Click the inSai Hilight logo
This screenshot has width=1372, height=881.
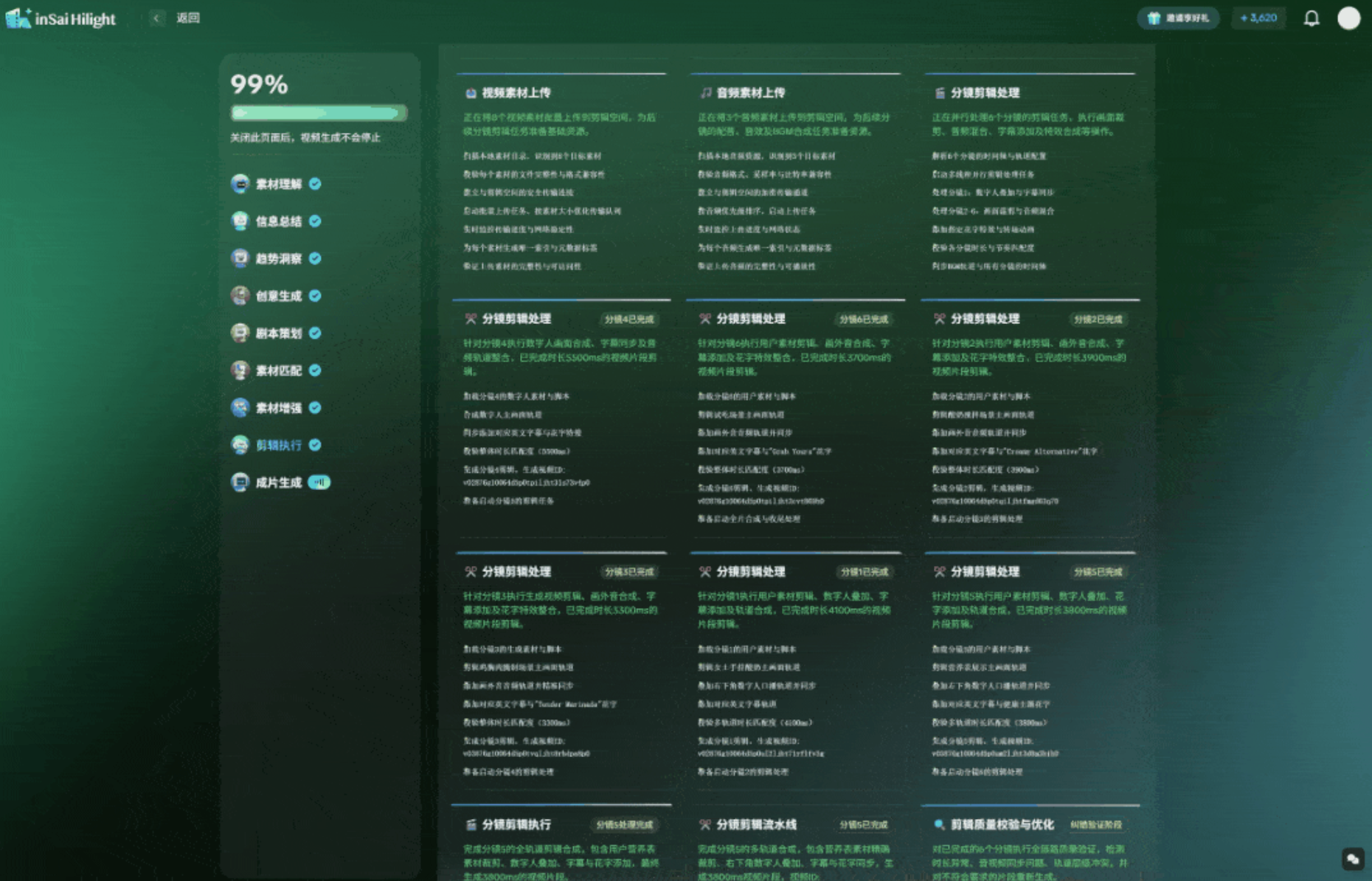60,18
